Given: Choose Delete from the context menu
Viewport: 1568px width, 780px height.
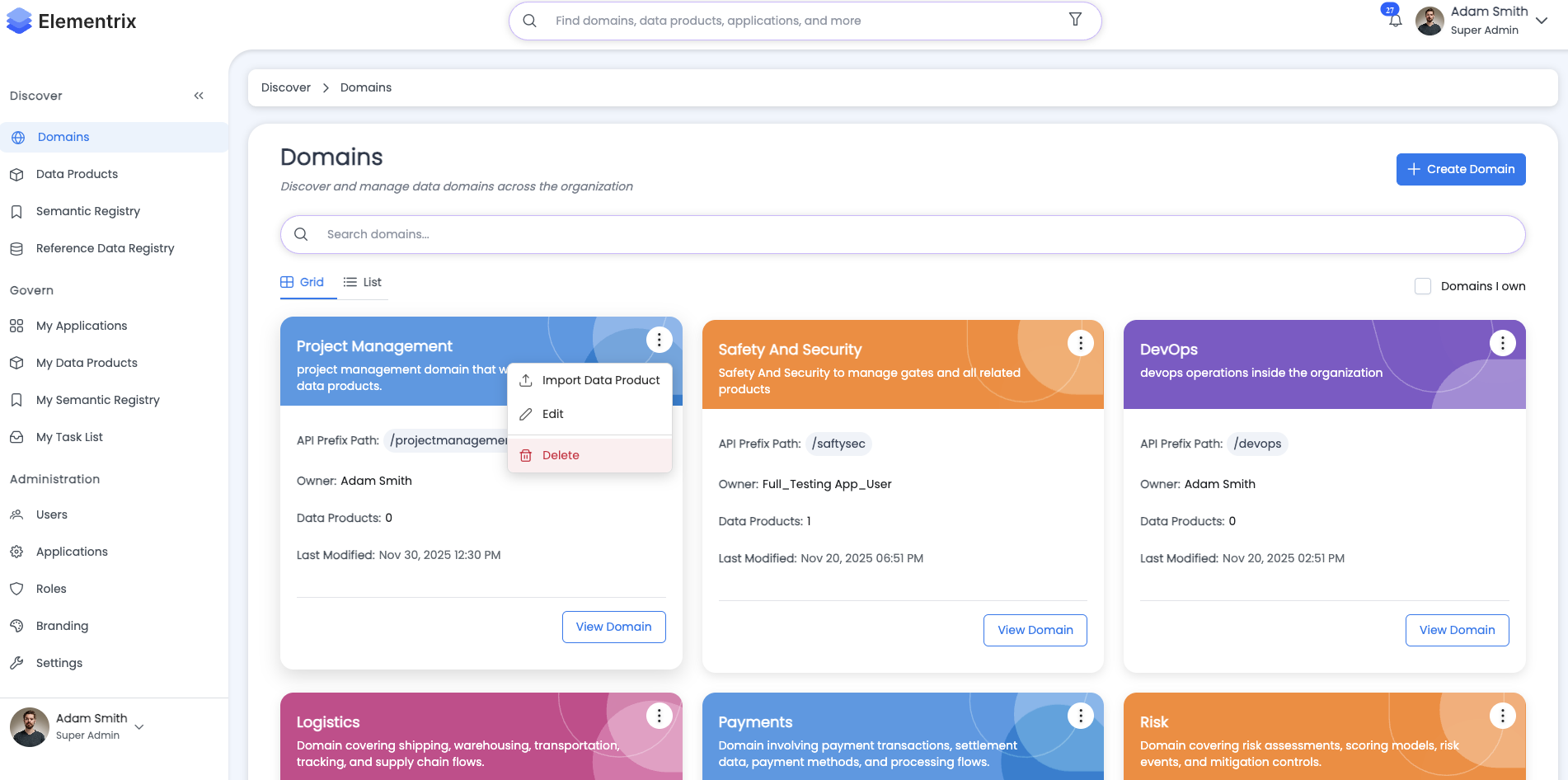Looking at the screenshot, I should 590,455.
